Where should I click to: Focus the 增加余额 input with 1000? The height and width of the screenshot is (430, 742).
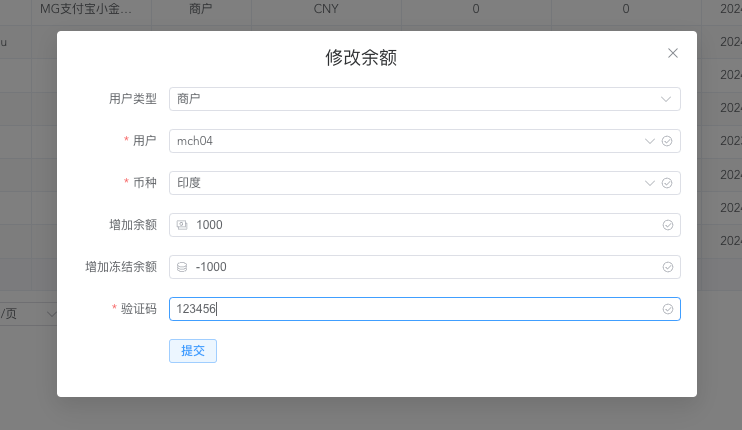(x=424, y=225)
